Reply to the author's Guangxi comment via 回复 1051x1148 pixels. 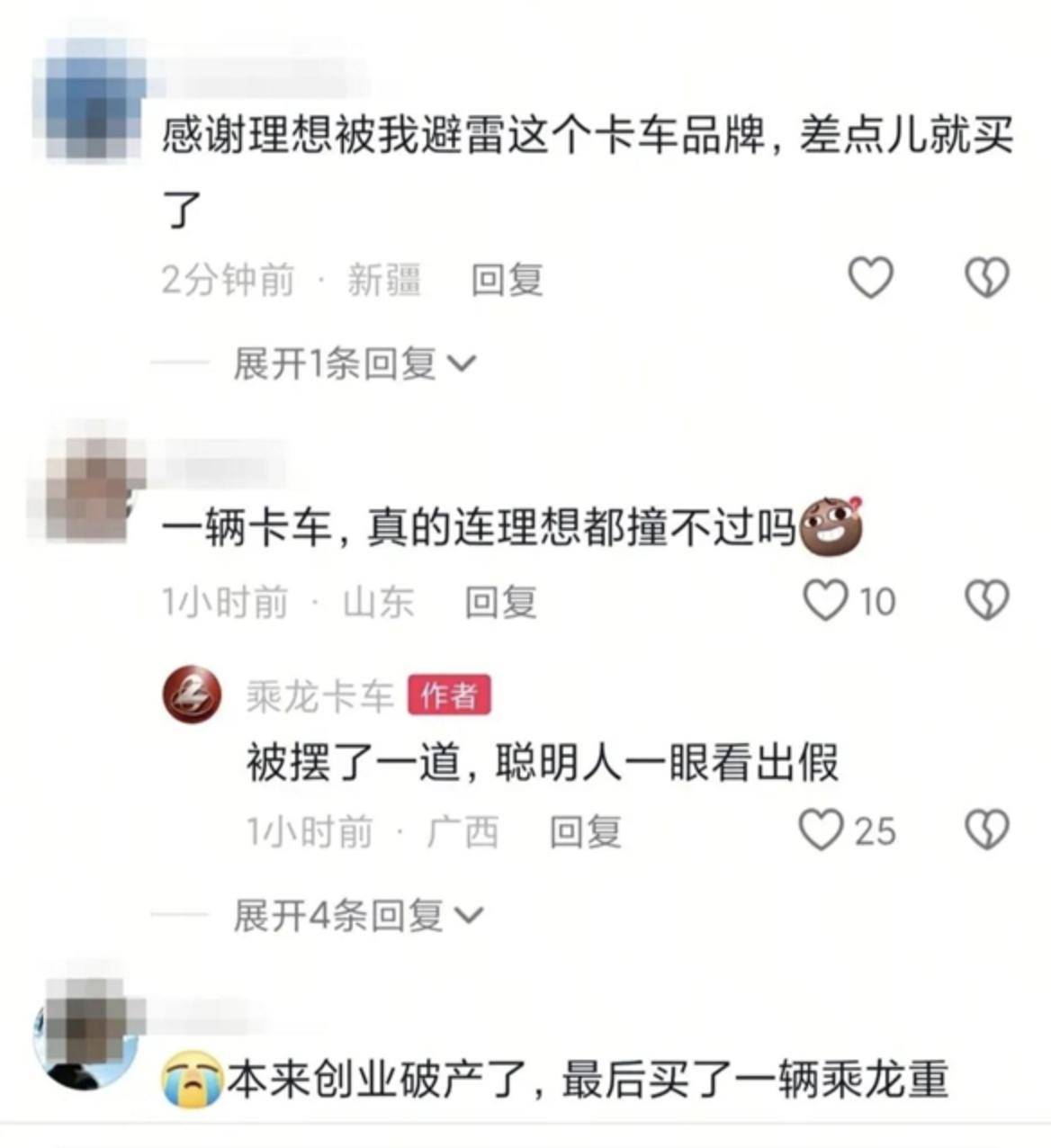point(586,831)
